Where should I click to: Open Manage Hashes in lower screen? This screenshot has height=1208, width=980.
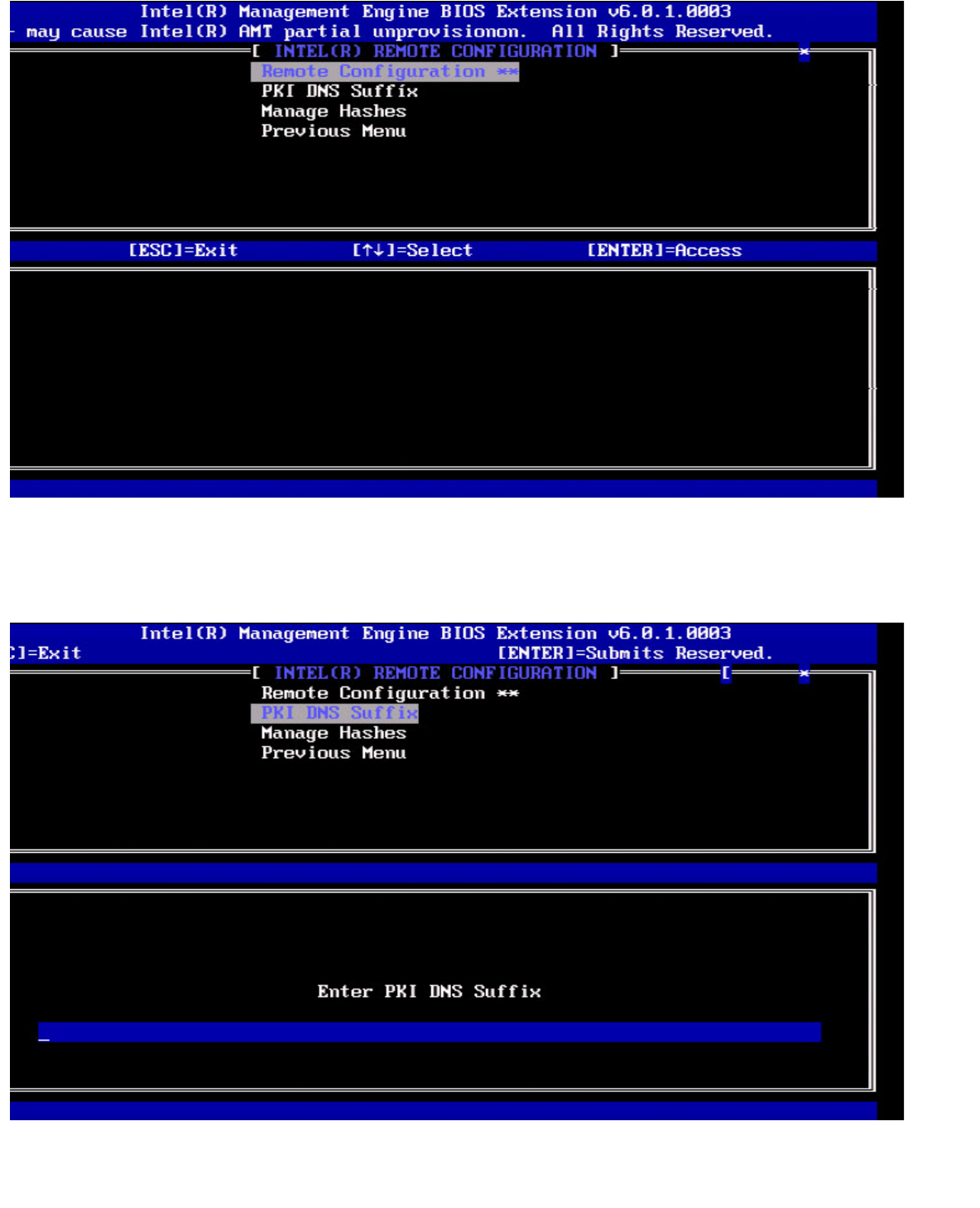tap(334, 733)
